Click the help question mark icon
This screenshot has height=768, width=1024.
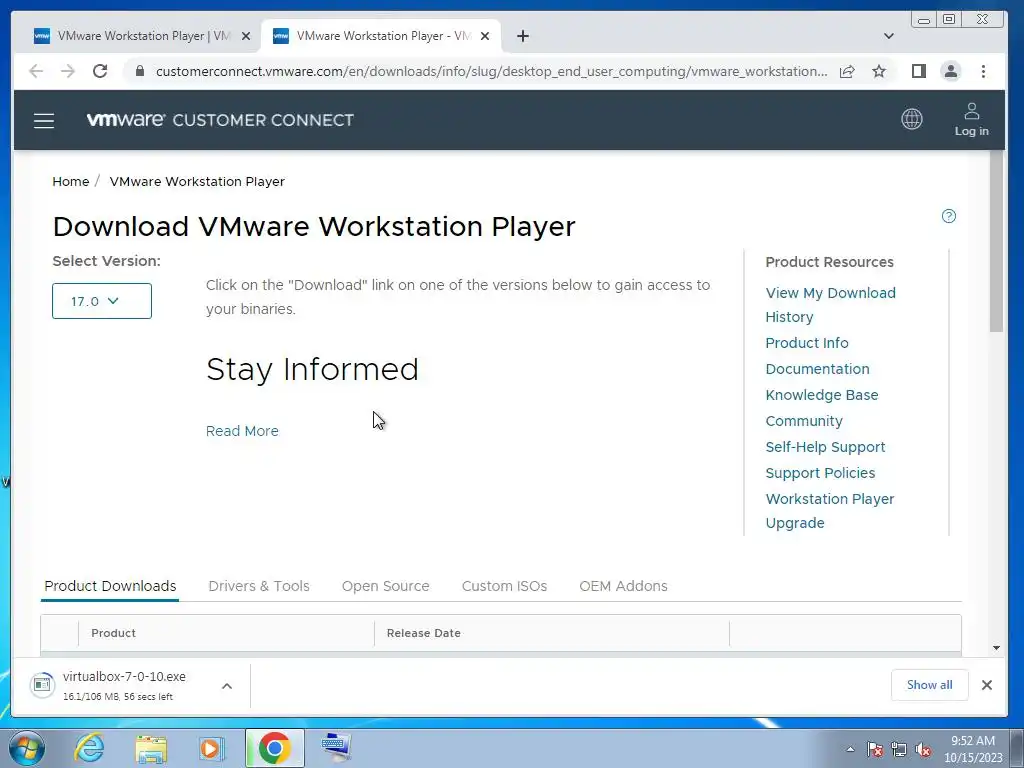click(949, 216)
